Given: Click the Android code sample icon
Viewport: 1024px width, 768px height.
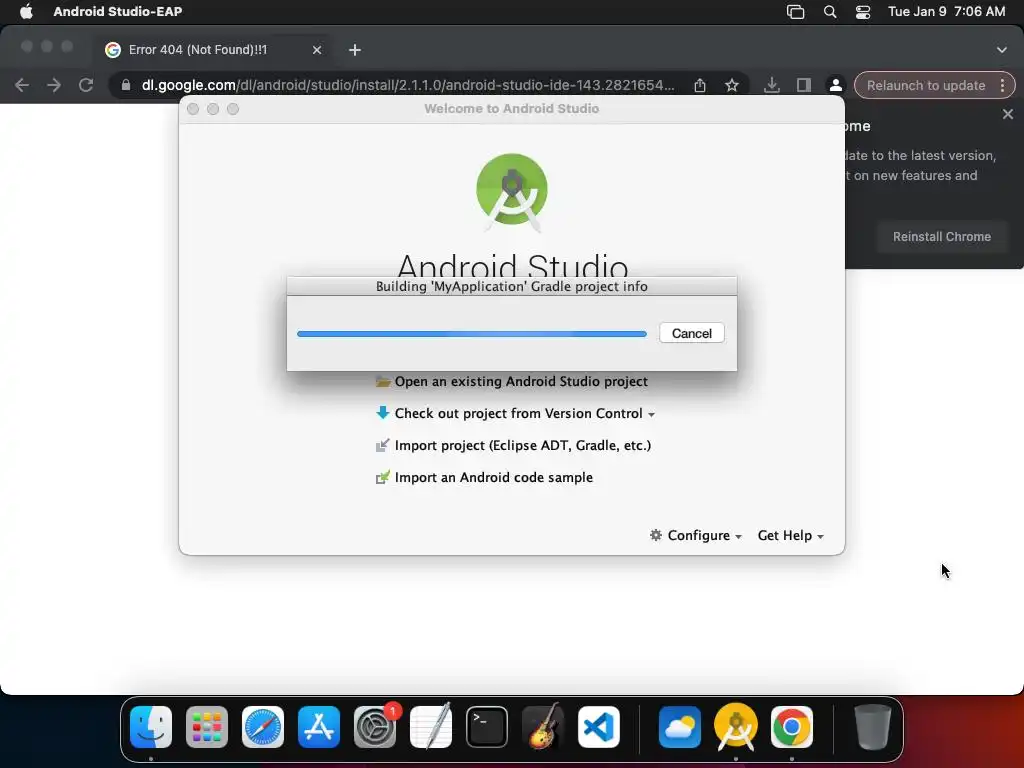Looking at the screenshot, I should tap(383, 477).
